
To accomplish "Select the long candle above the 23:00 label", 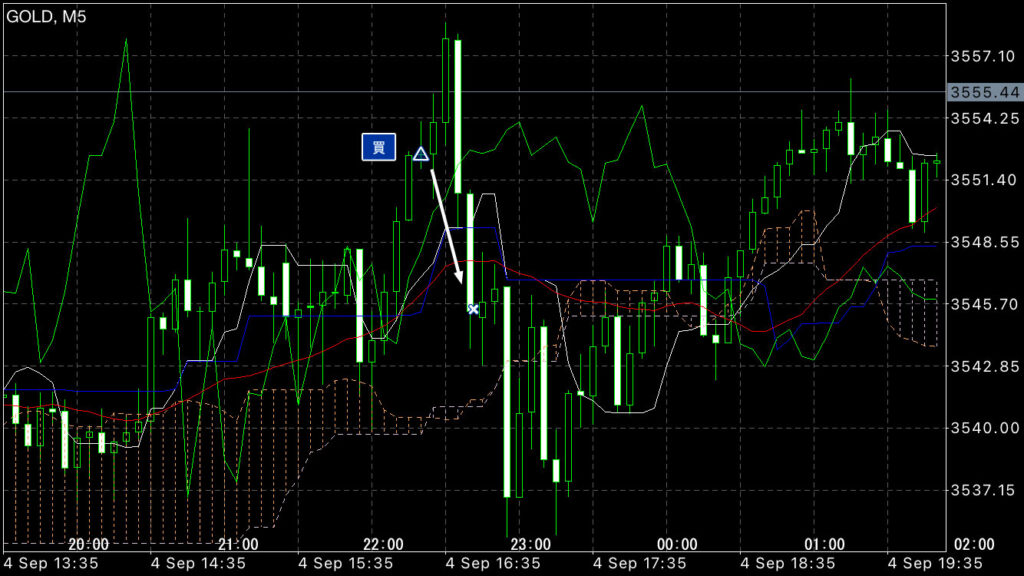I will click(x=507, y=390).
